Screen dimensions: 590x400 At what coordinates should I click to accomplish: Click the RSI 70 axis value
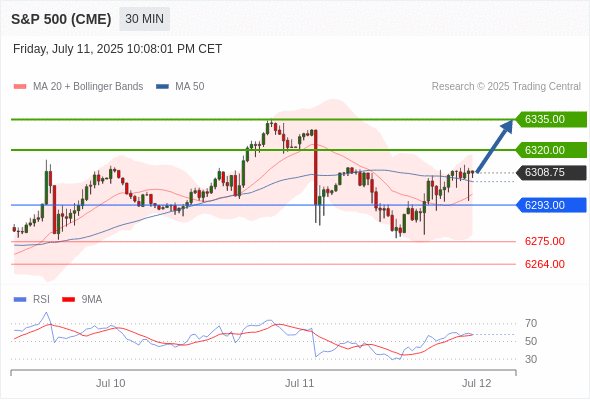click(531, 323)
